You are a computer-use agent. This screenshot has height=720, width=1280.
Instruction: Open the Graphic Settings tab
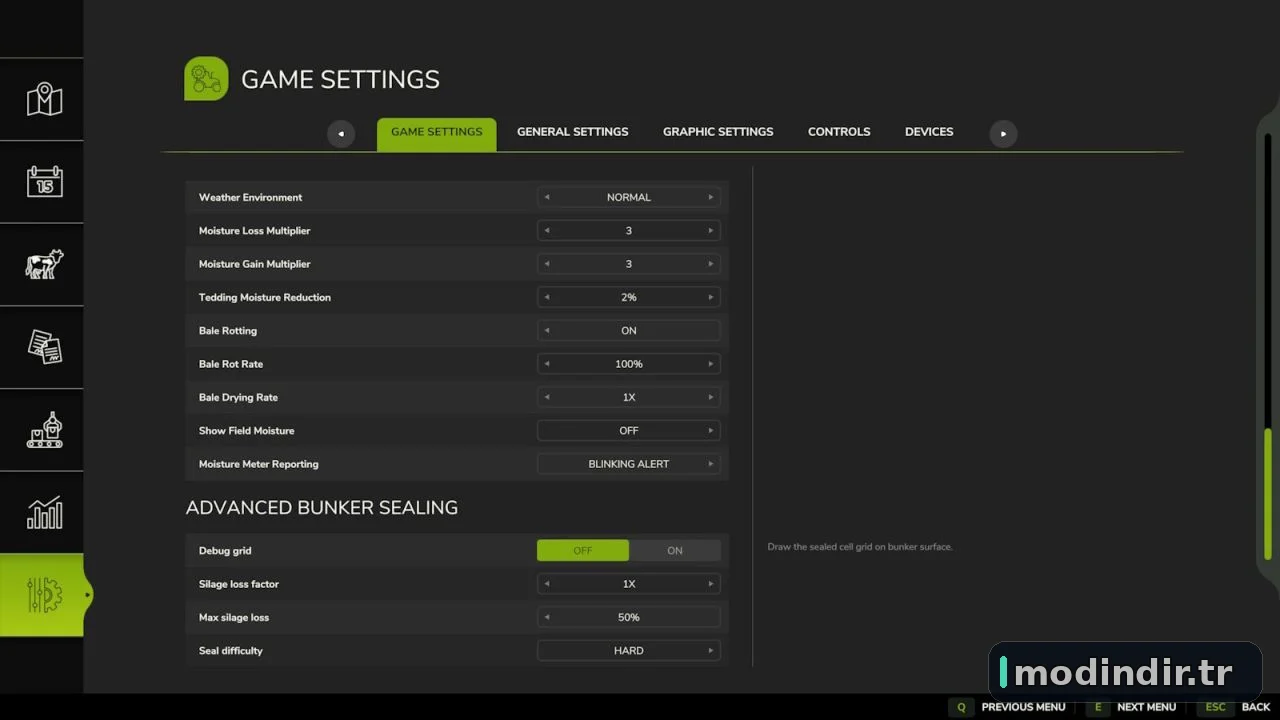coord(718,132)
